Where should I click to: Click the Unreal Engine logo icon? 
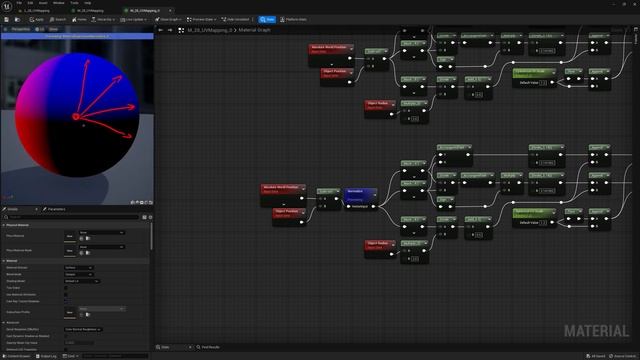click(7, 6)
